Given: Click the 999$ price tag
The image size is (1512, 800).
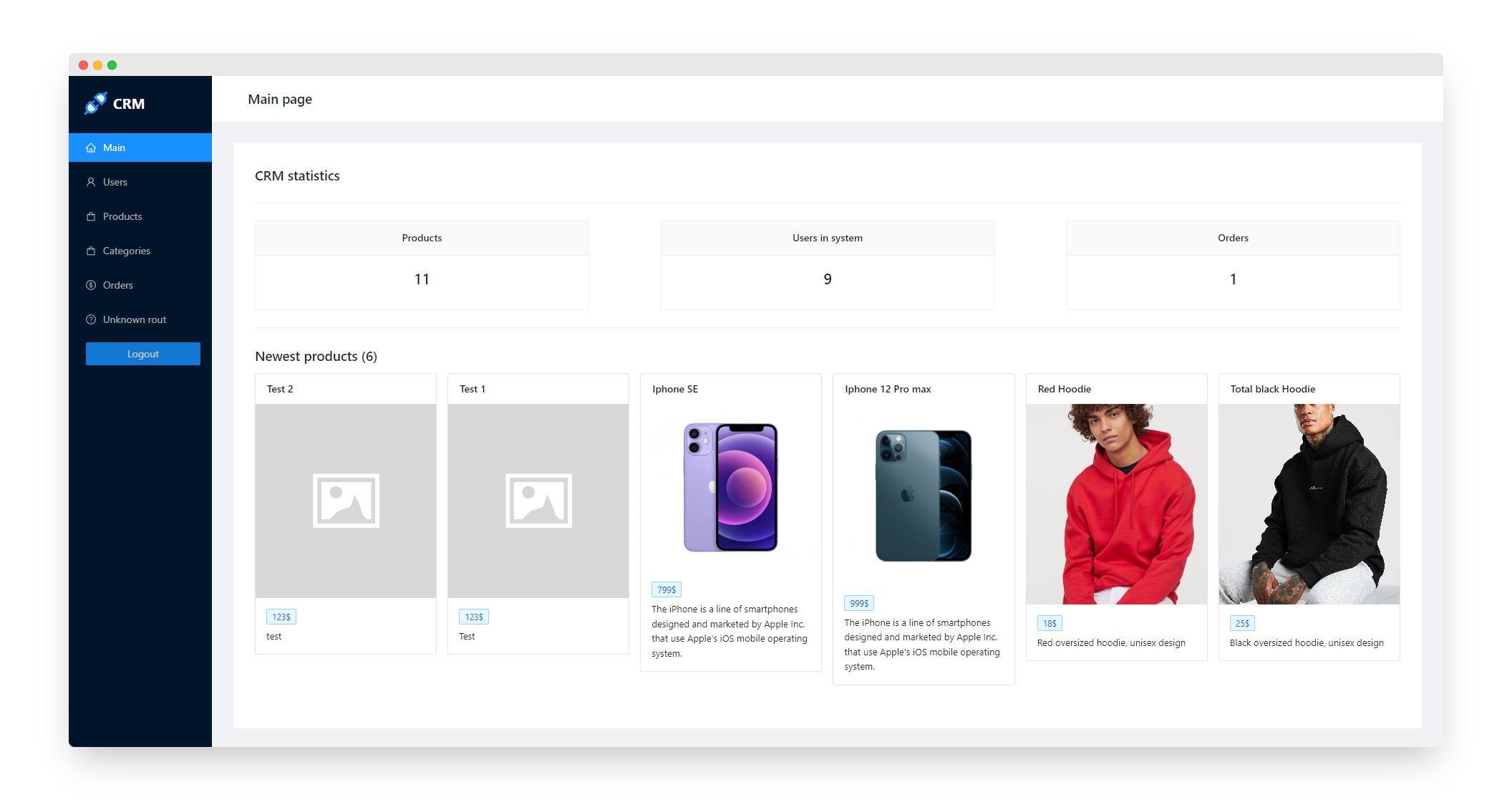Looking at the screenshot, I should point(859,603).
